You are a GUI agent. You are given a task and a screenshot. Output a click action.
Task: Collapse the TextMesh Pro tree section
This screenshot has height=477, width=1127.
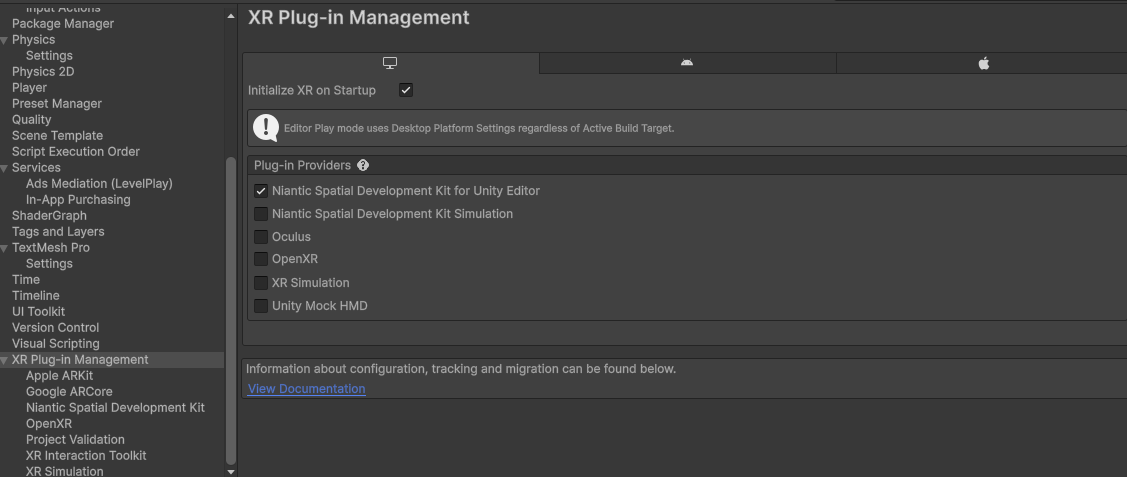[x=5, y=248]
